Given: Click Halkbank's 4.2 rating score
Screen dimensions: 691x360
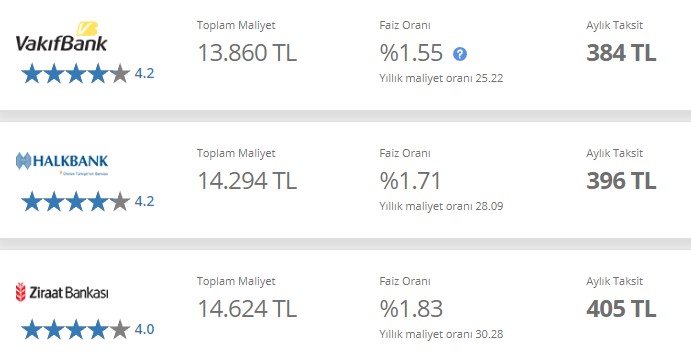Looking at the screenshot, I should pos(145,201).
